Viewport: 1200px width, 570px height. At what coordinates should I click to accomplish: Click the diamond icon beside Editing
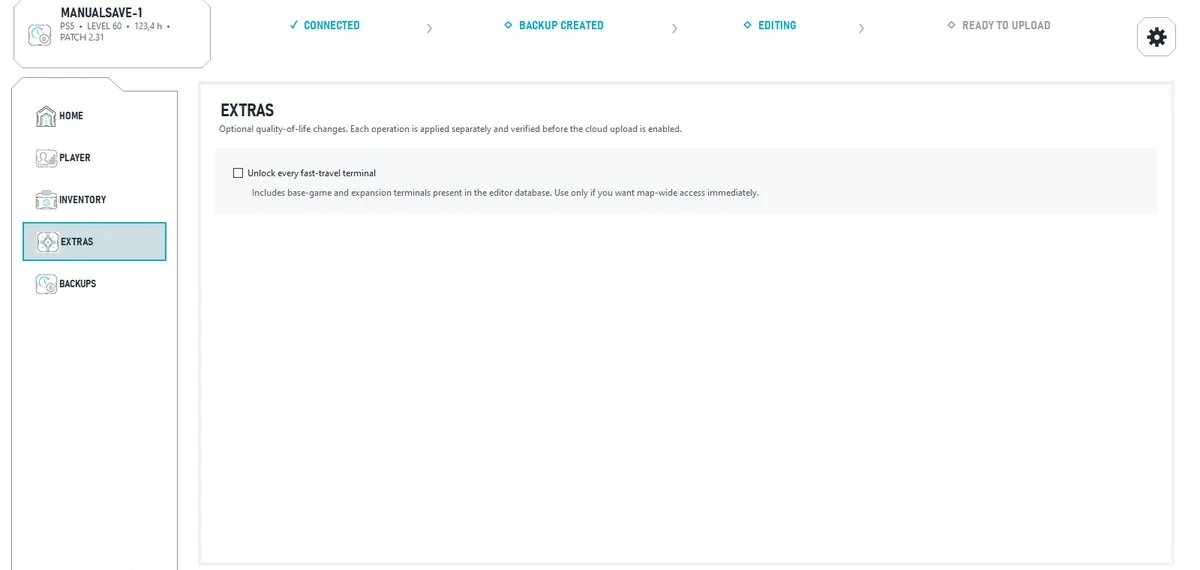pyautogui.click(x=747, y=25)
